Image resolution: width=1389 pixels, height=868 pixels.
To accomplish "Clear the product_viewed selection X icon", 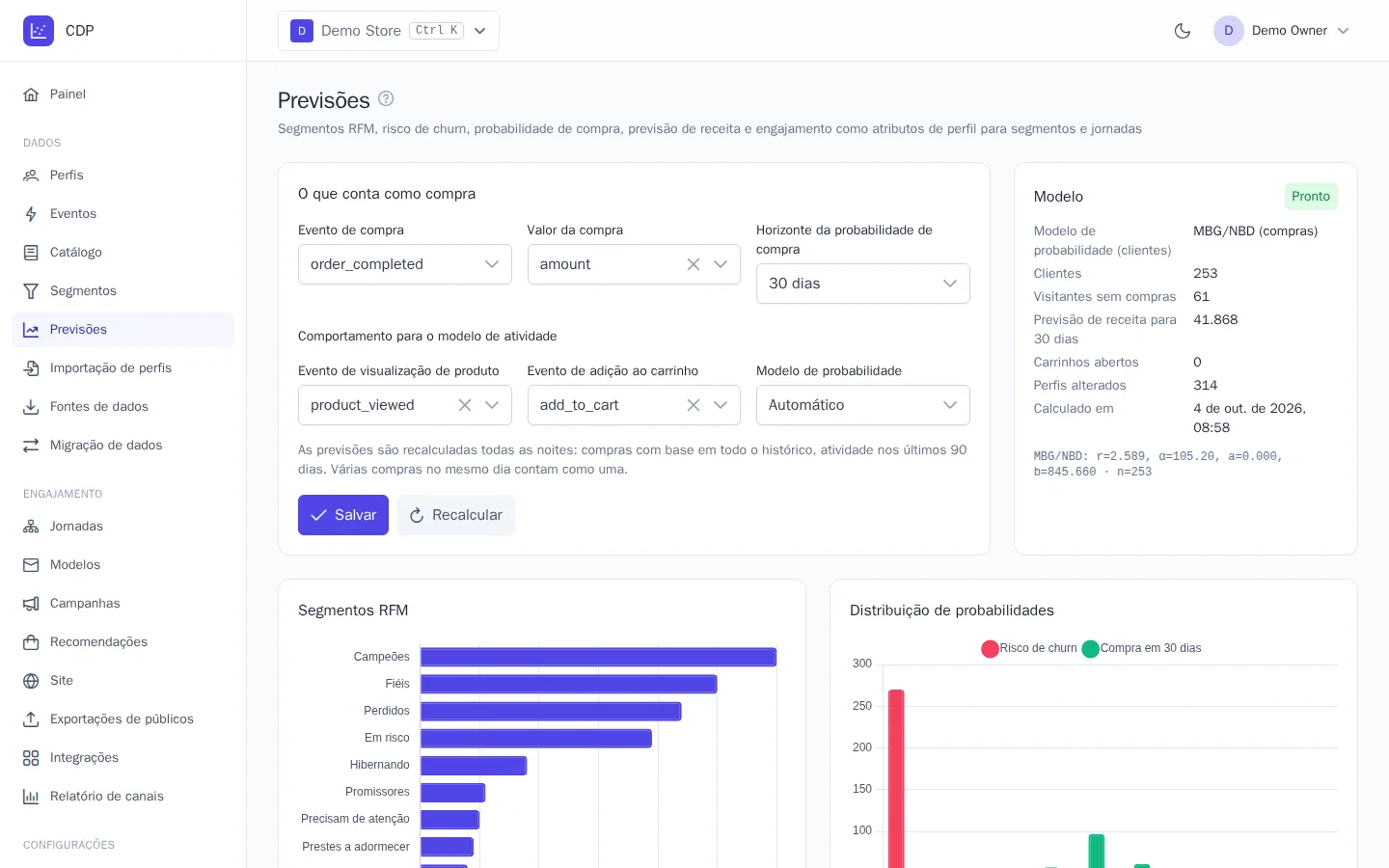I will pos(465,405).
